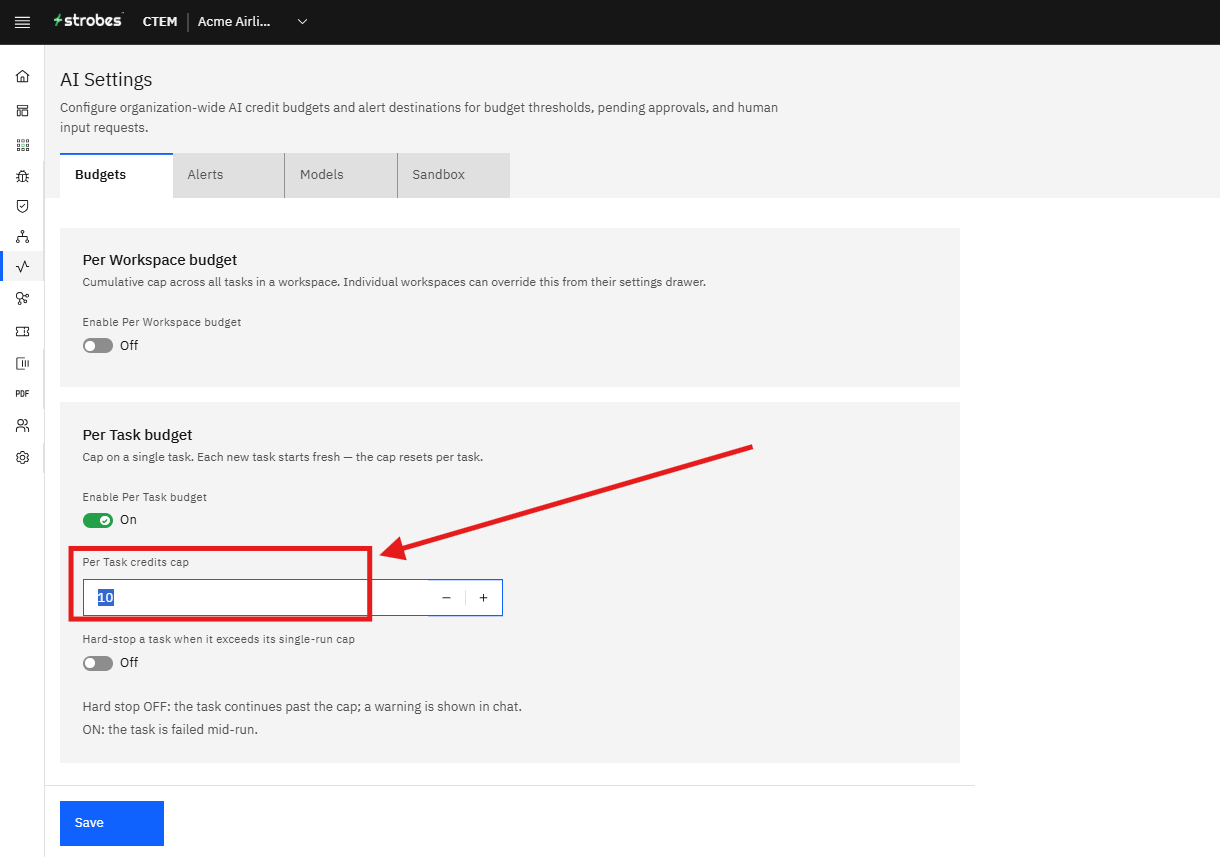Toggle hard-stop for single-run cap
This screenshot has height=857, width=1220.
pyautogui.click(x=98, y=663)
